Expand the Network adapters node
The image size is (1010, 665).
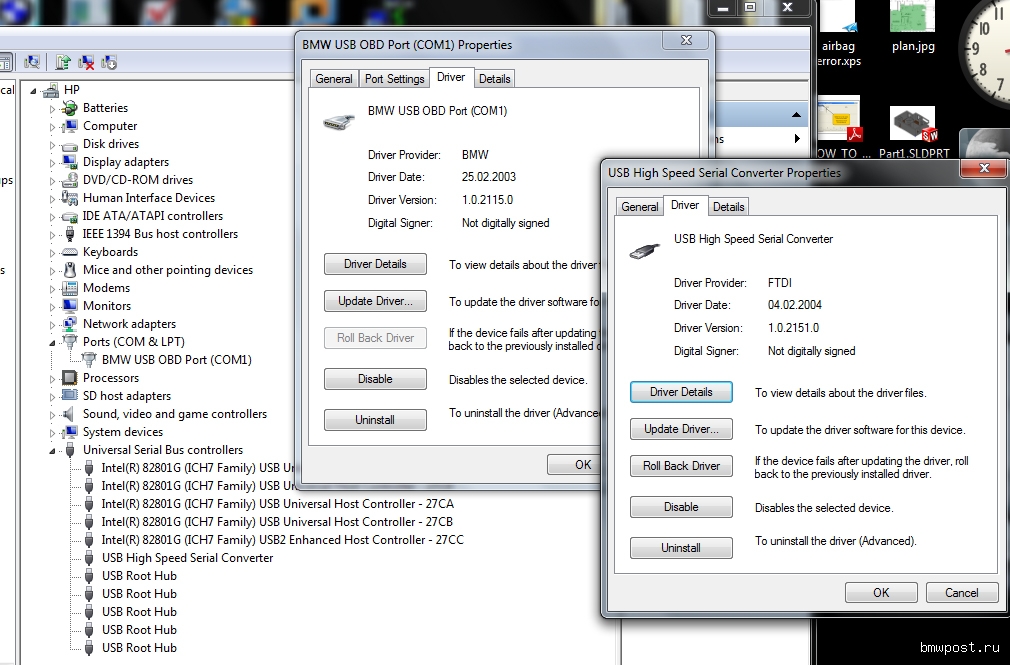point(53,324)
